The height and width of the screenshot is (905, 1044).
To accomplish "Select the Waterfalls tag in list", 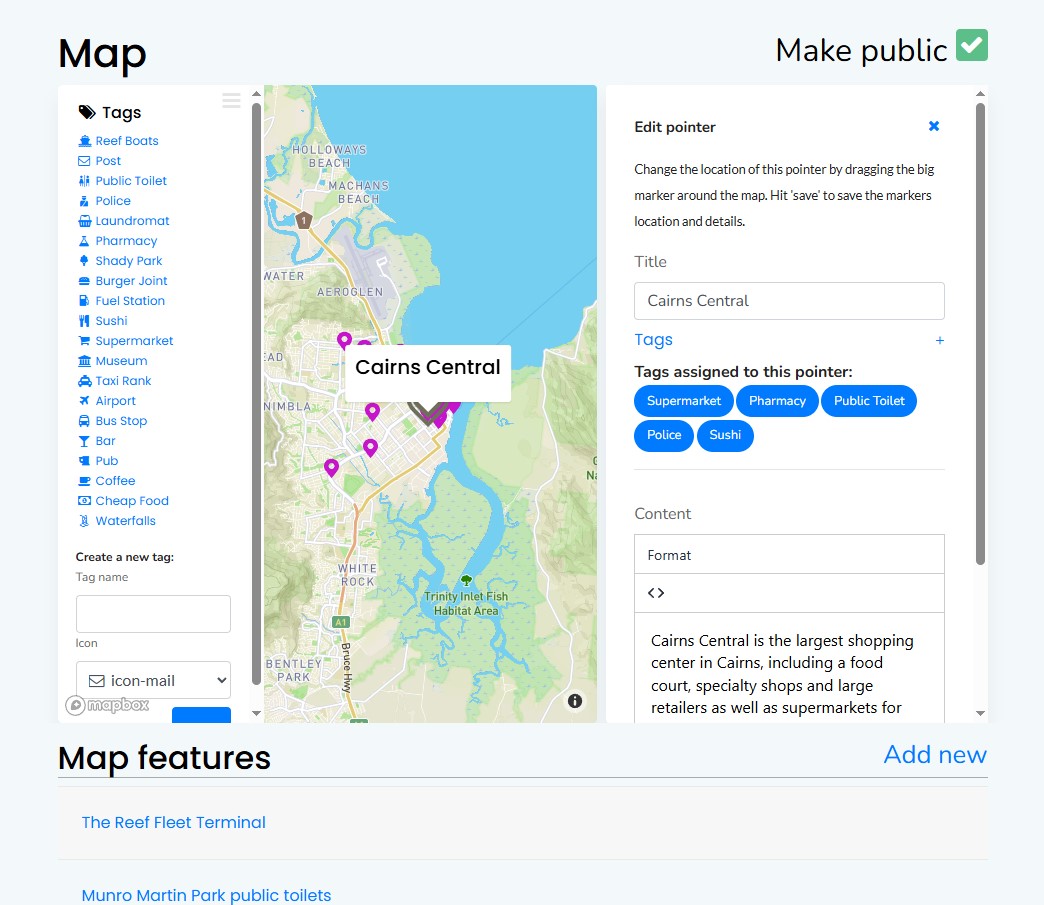I will 125,521.
